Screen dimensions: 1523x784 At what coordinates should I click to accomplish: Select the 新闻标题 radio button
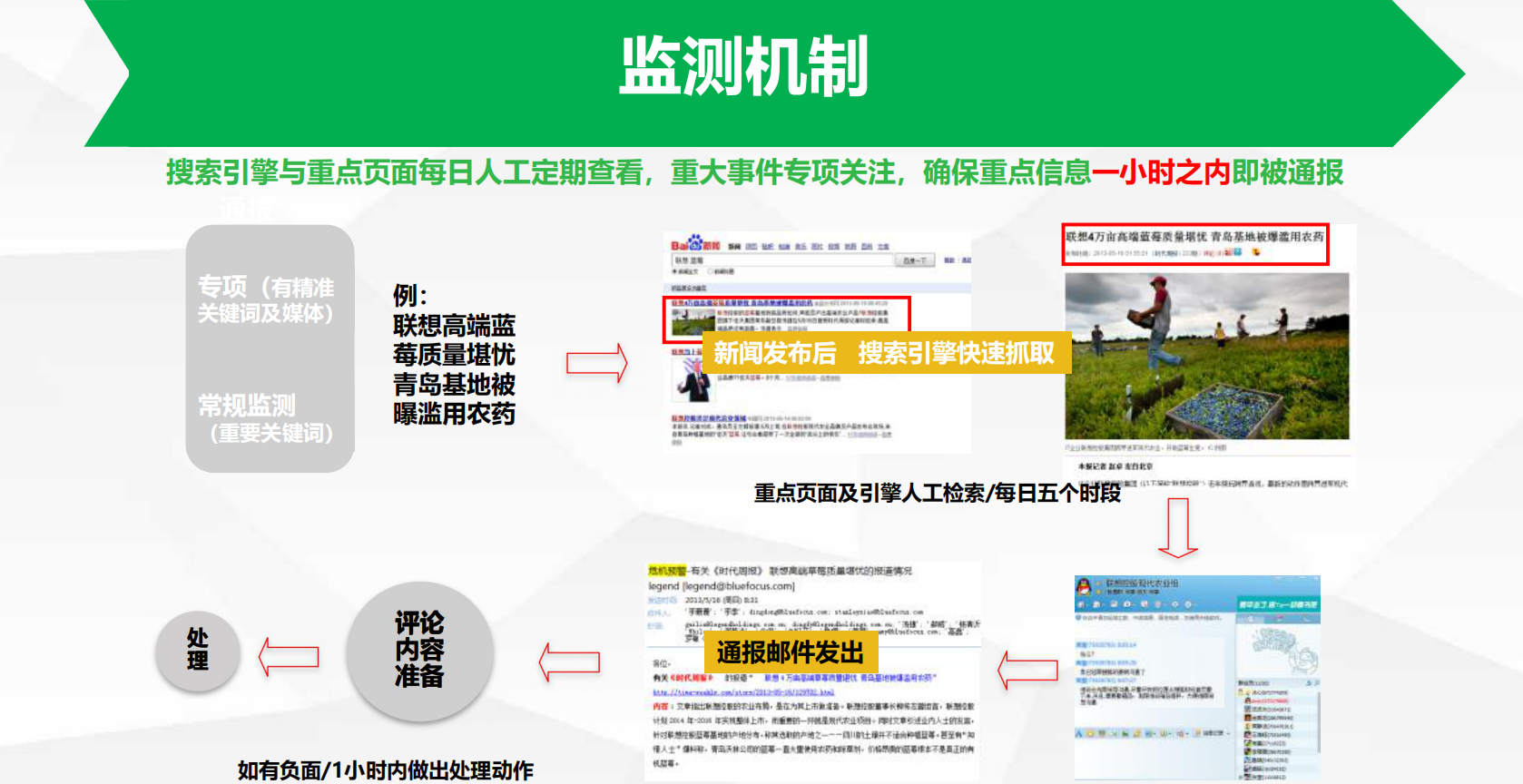[x=711, y=271]
